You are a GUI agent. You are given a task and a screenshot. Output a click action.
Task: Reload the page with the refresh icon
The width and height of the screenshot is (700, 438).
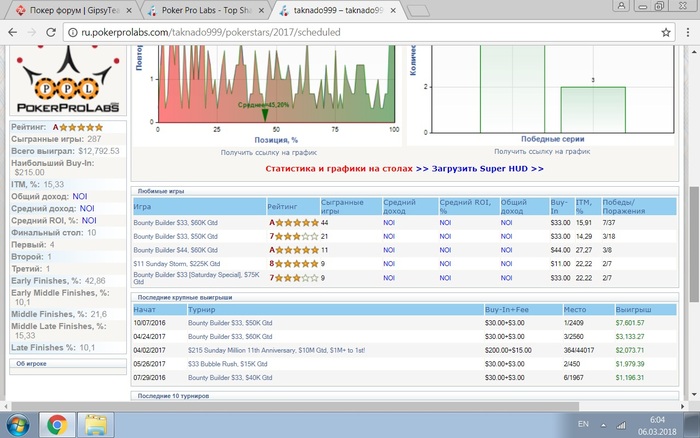52,32
